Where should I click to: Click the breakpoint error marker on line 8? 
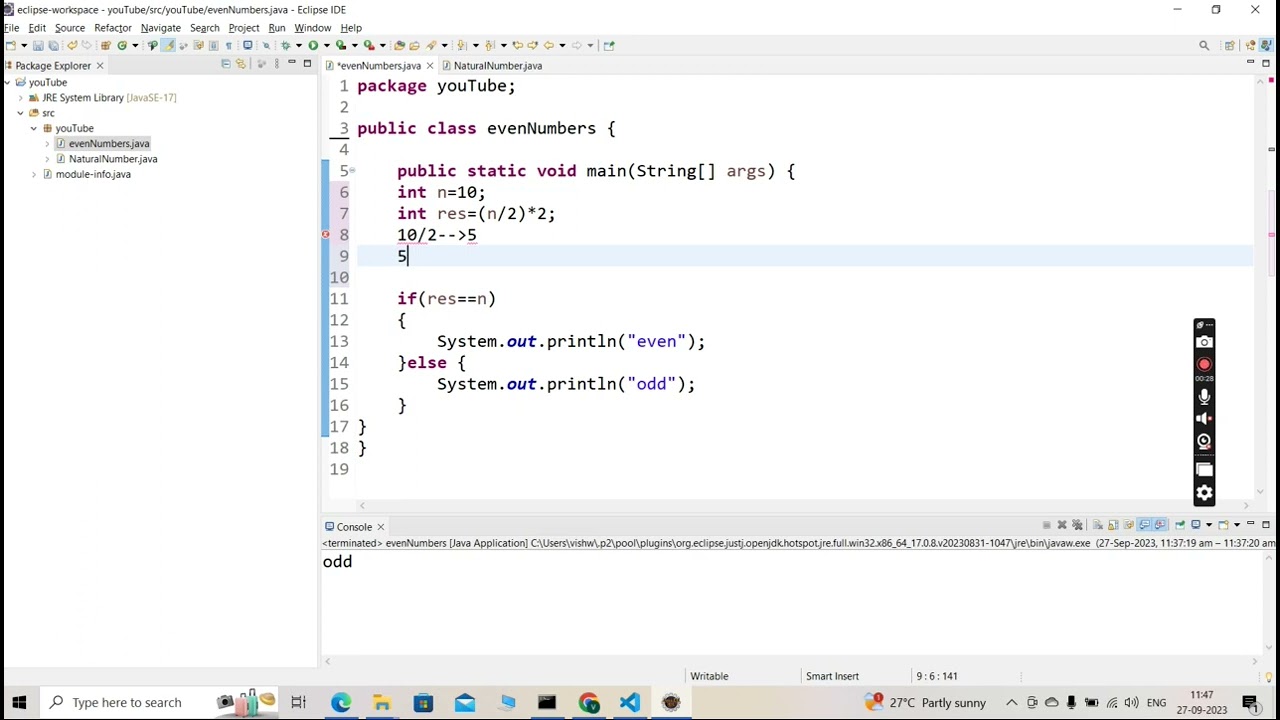click(x=325, y=235)
